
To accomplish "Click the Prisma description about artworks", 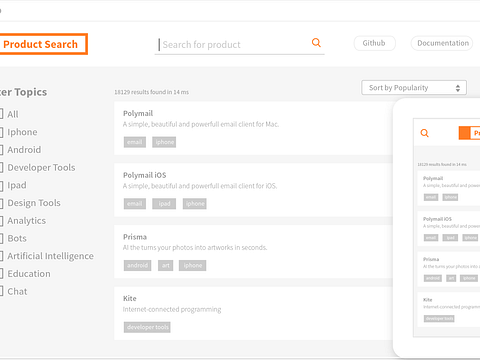I will [195, 248].
